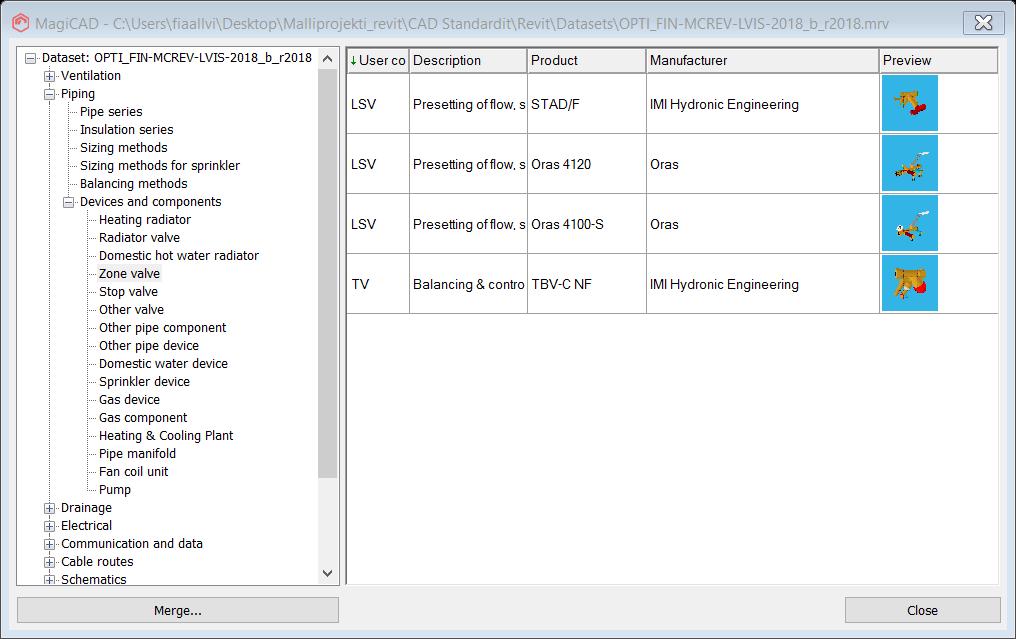
Task: Expand the Drainage branch
Action: click(49, 508)
